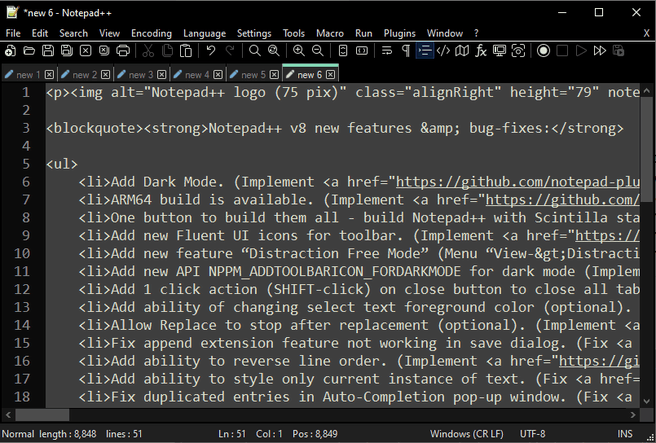This screenshot has width=656, height=443.
Task: Close the new 6 tab
Action: click(331, 75)
